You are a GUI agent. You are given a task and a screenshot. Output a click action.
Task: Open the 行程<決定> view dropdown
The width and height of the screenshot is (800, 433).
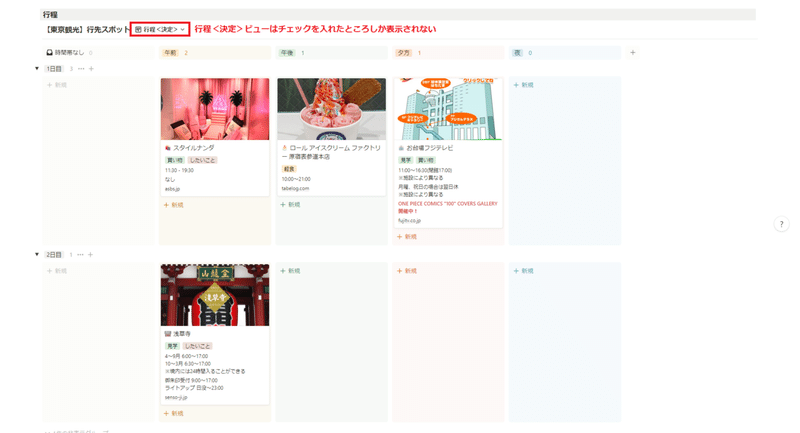pyautogui.click(x=160, y=30)
